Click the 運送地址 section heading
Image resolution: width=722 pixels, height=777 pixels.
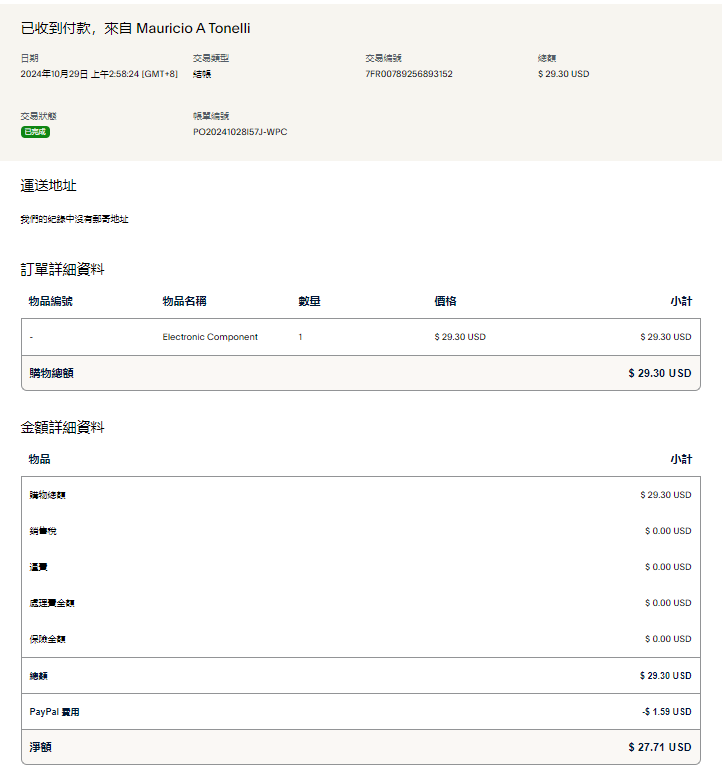(49, 186)
